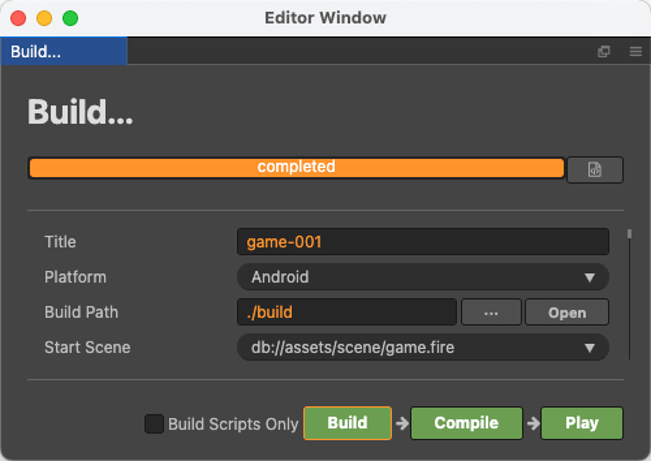Browse for build path with ellipsis button
Viewport: 652px width, 462px height.
coord(490,312)
